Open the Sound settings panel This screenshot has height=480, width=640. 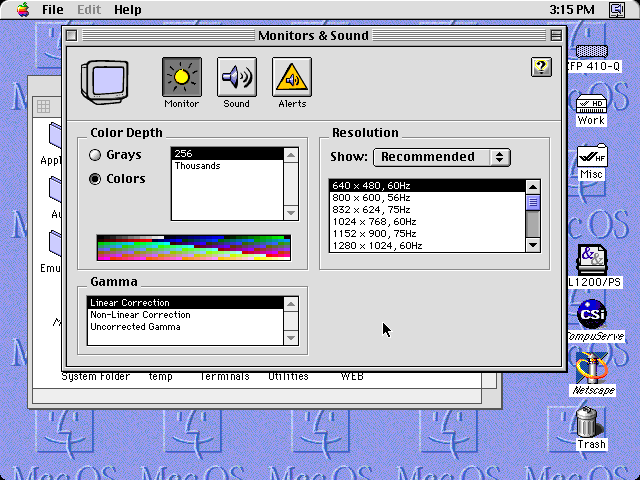tap(236, 77)
